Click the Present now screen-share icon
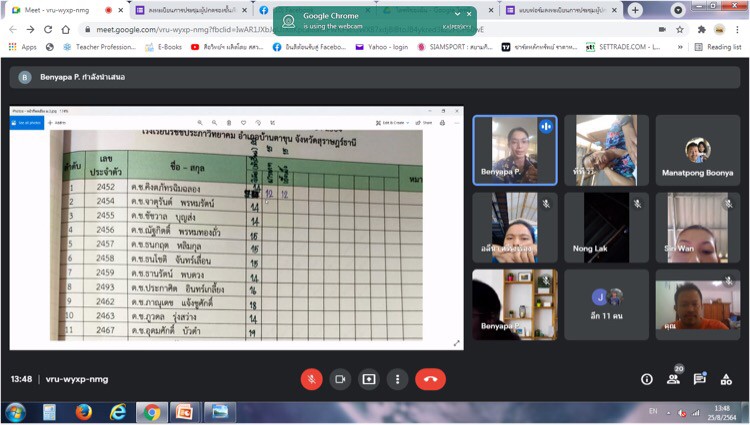This screenshot has height=425, width=750. [x=369, y=379]
